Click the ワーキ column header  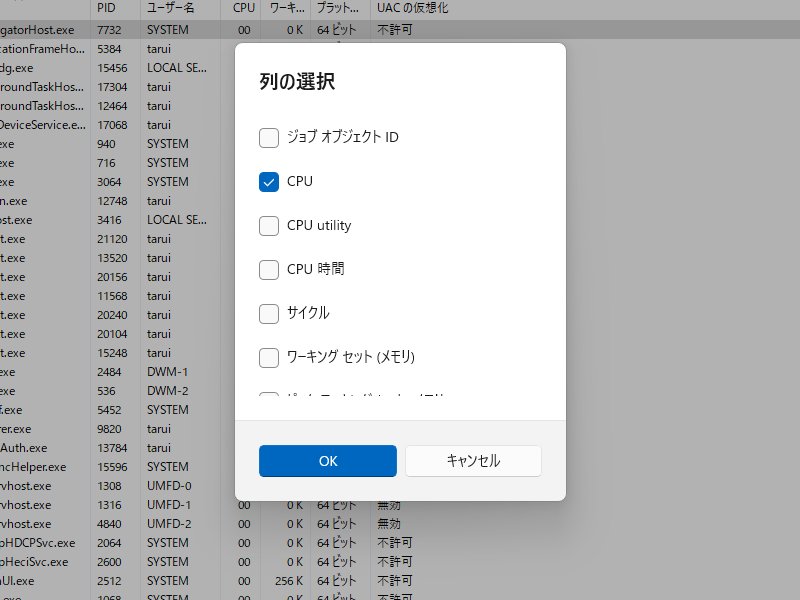[289, 8]
